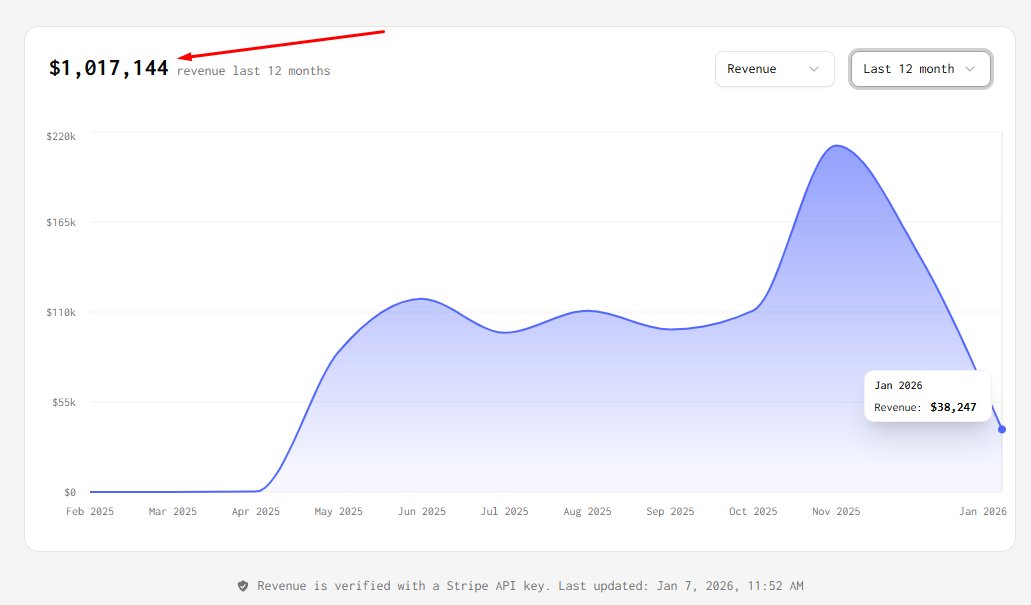This screenshot has height=605, width=1031.
Task: Click the Jul 2025 axis label
Action: [x=504, y=511]
